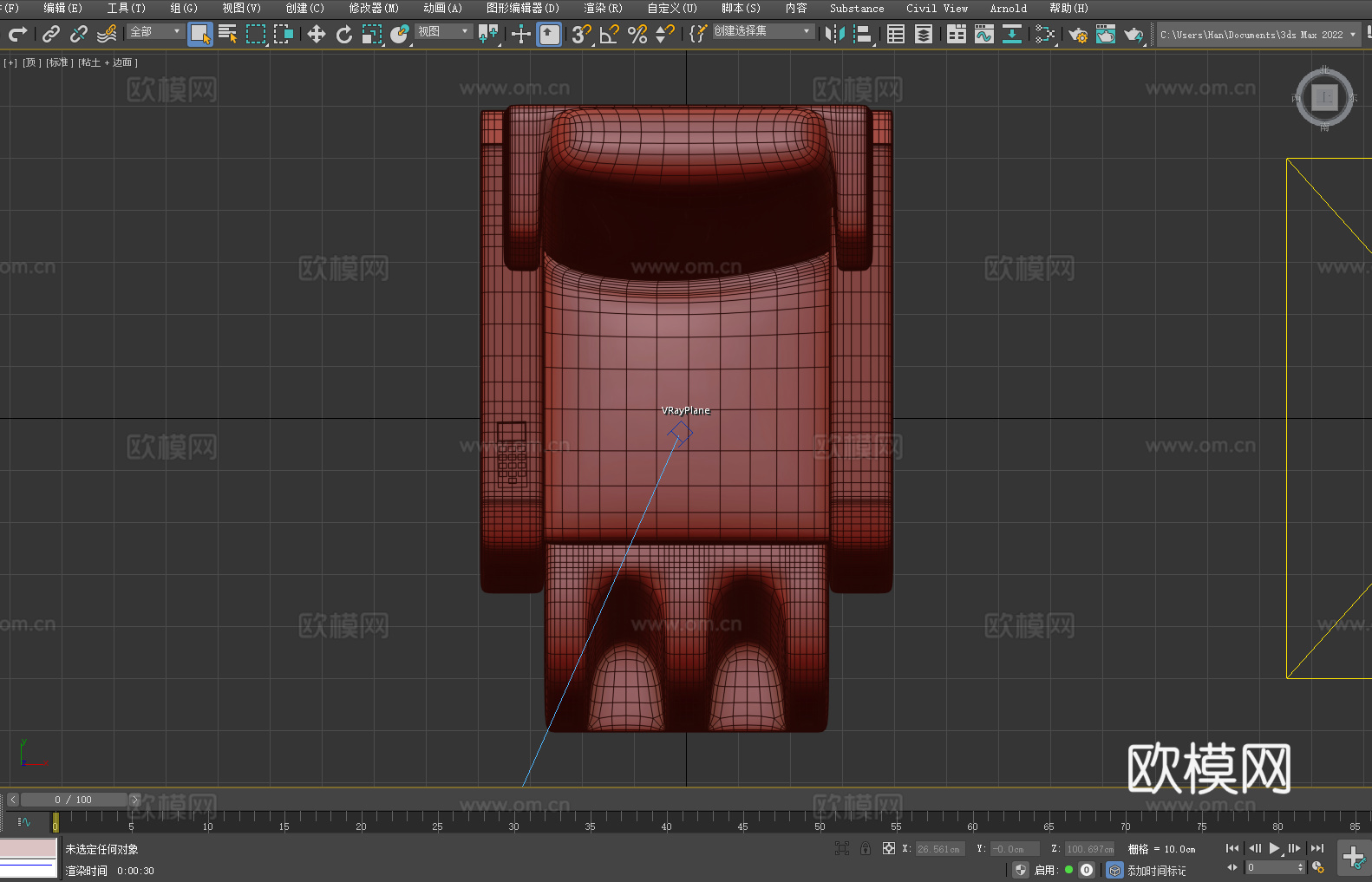Viewport: 1372px width, 882px height.
Task: Select the Move transform tool
Action: (x=317, y=34)
